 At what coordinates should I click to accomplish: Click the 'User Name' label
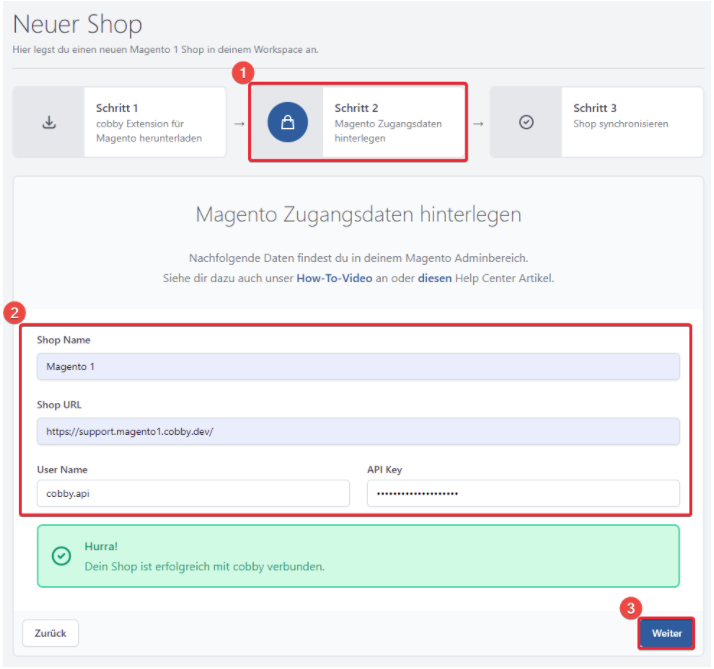coord(62,470)
